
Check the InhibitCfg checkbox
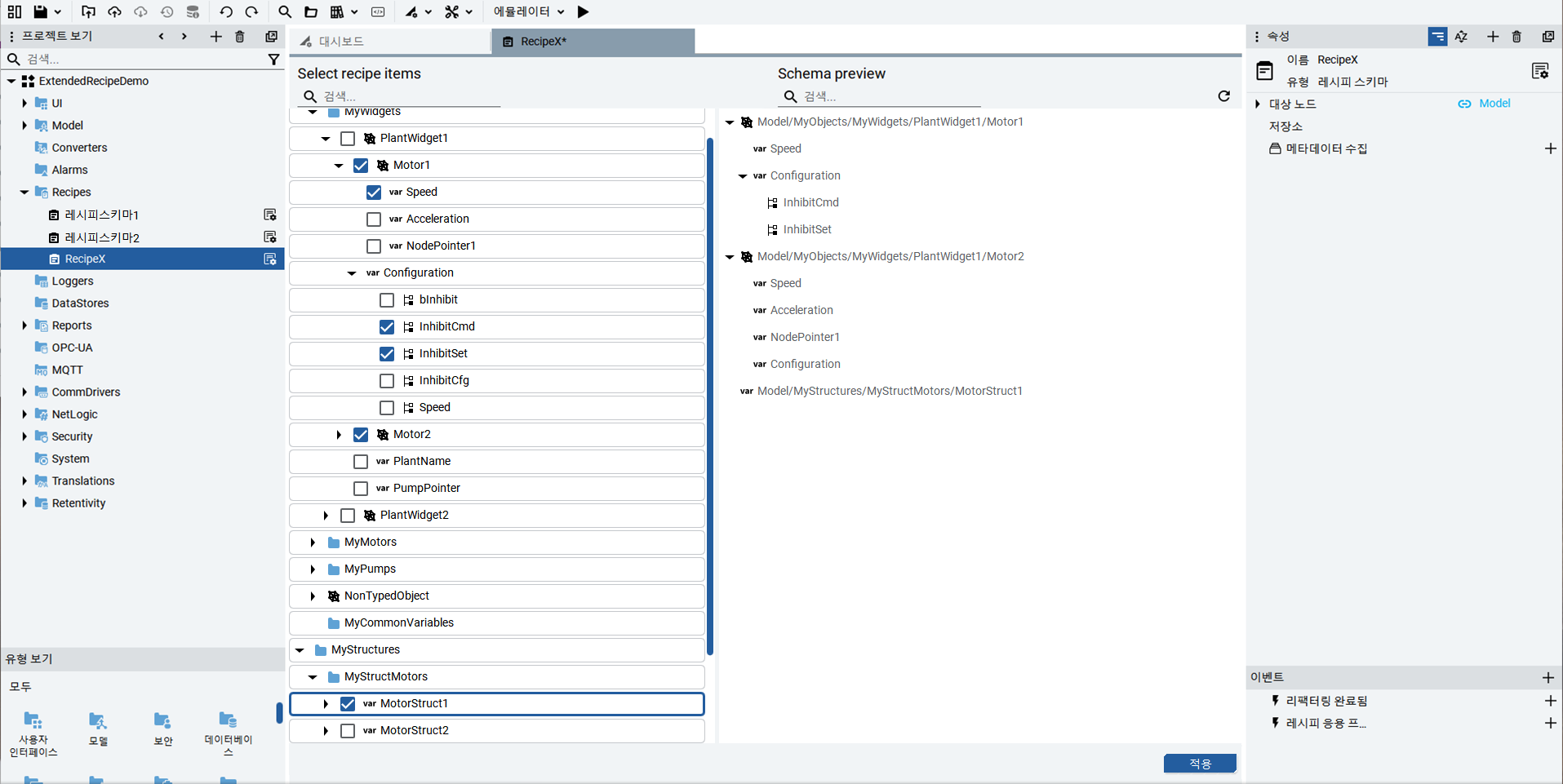[x=387, y=380]
